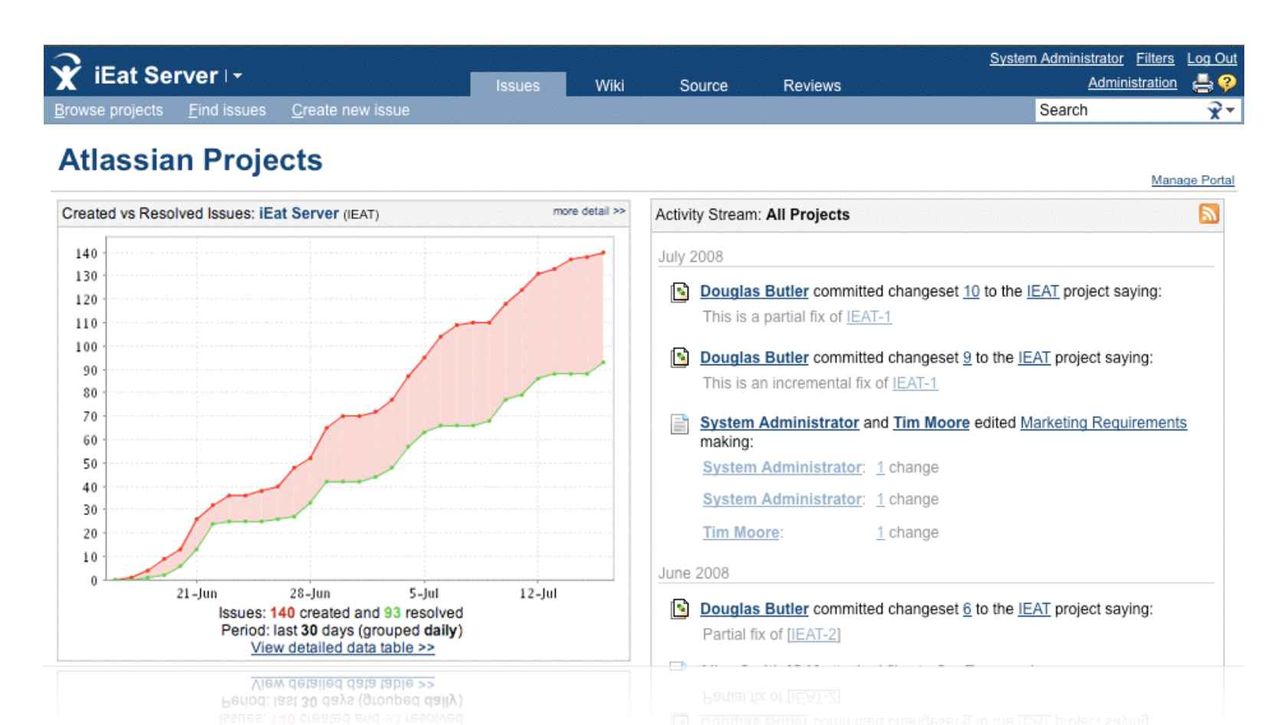This screenshot has width=1288, height=725.
Task: Open changeset 9 link
Action: (x=967, y=357)
